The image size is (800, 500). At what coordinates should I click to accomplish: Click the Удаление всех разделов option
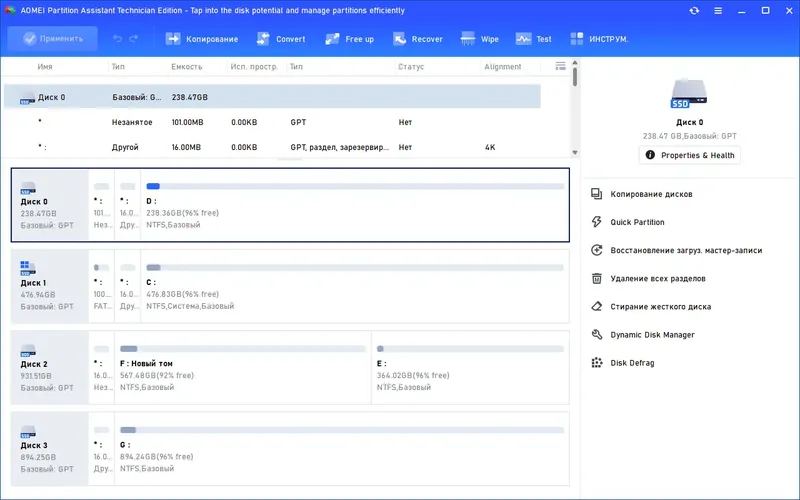pos(658,278)
